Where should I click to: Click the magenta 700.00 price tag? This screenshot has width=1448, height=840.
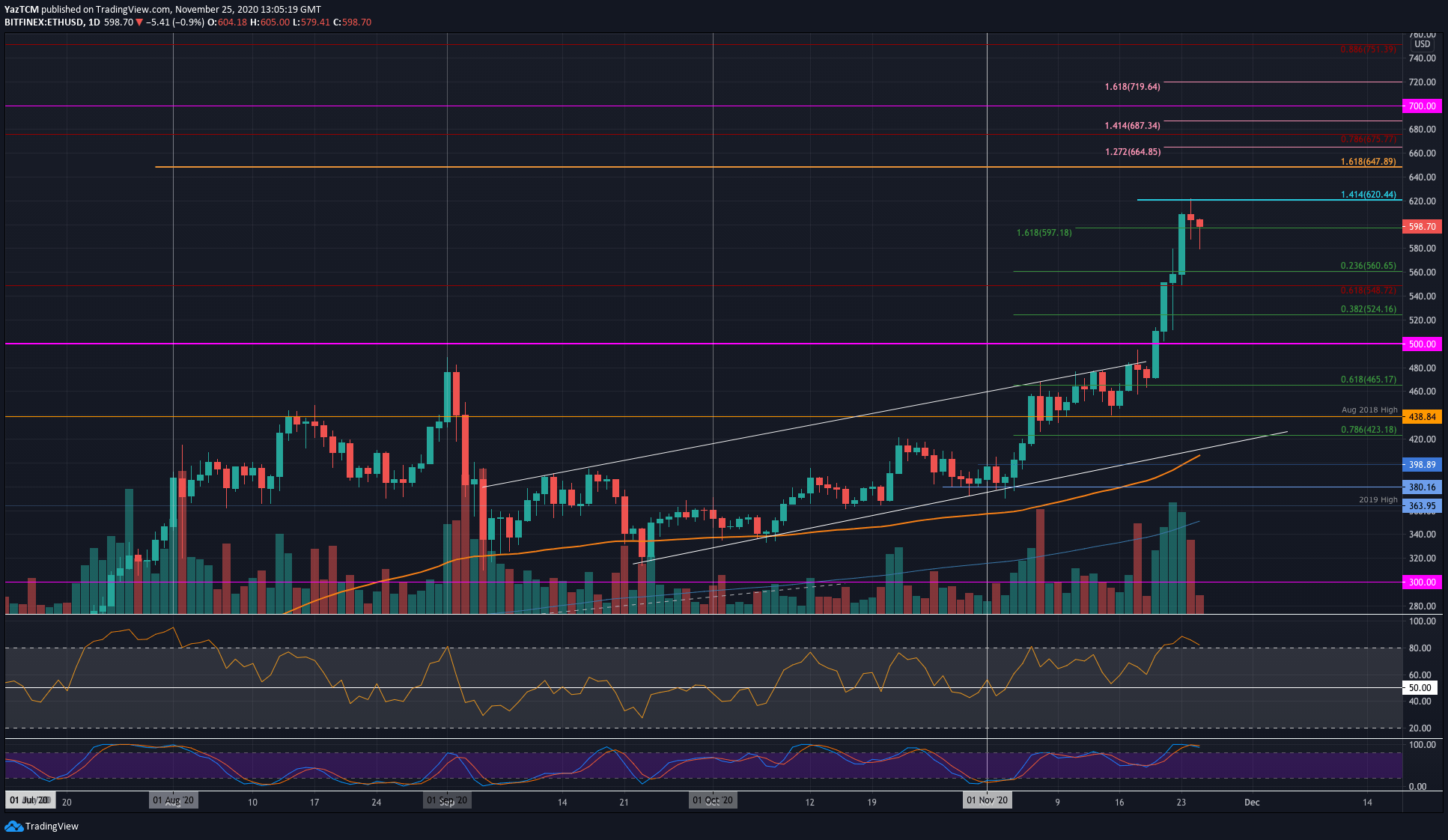pos(1422,106)
